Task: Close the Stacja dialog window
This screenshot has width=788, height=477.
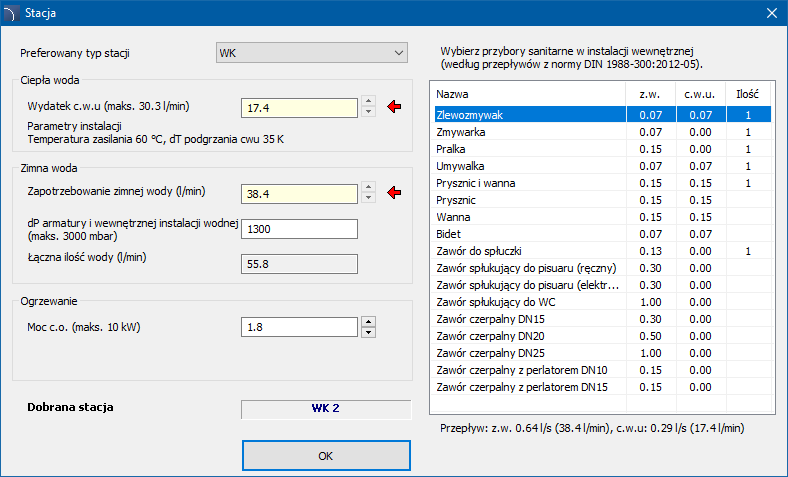Action: pos(771,13)
